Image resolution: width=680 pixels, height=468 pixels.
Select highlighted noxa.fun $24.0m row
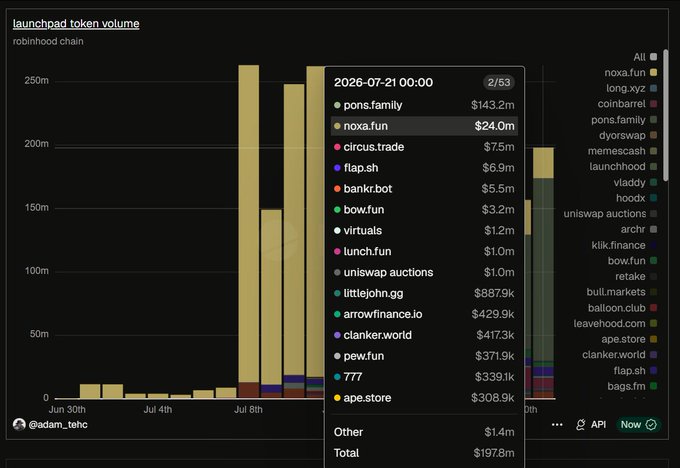pos(424,126)
